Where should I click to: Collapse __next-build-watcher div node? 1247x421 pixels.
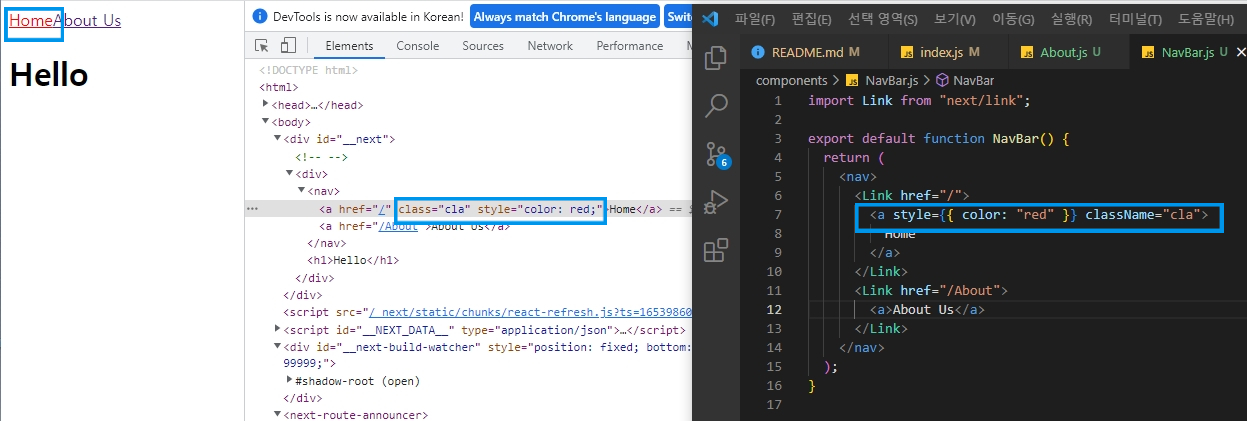coord(278,347)
